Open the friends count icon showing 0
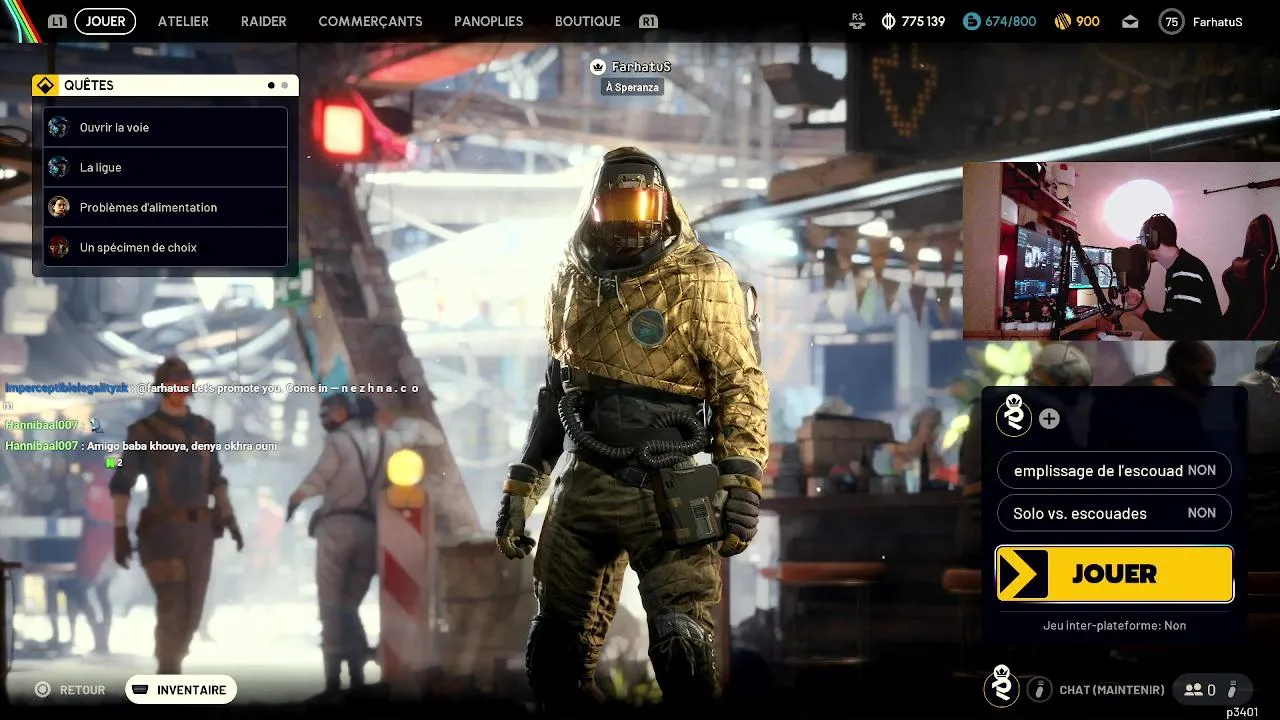 (x=1199, y=689)
